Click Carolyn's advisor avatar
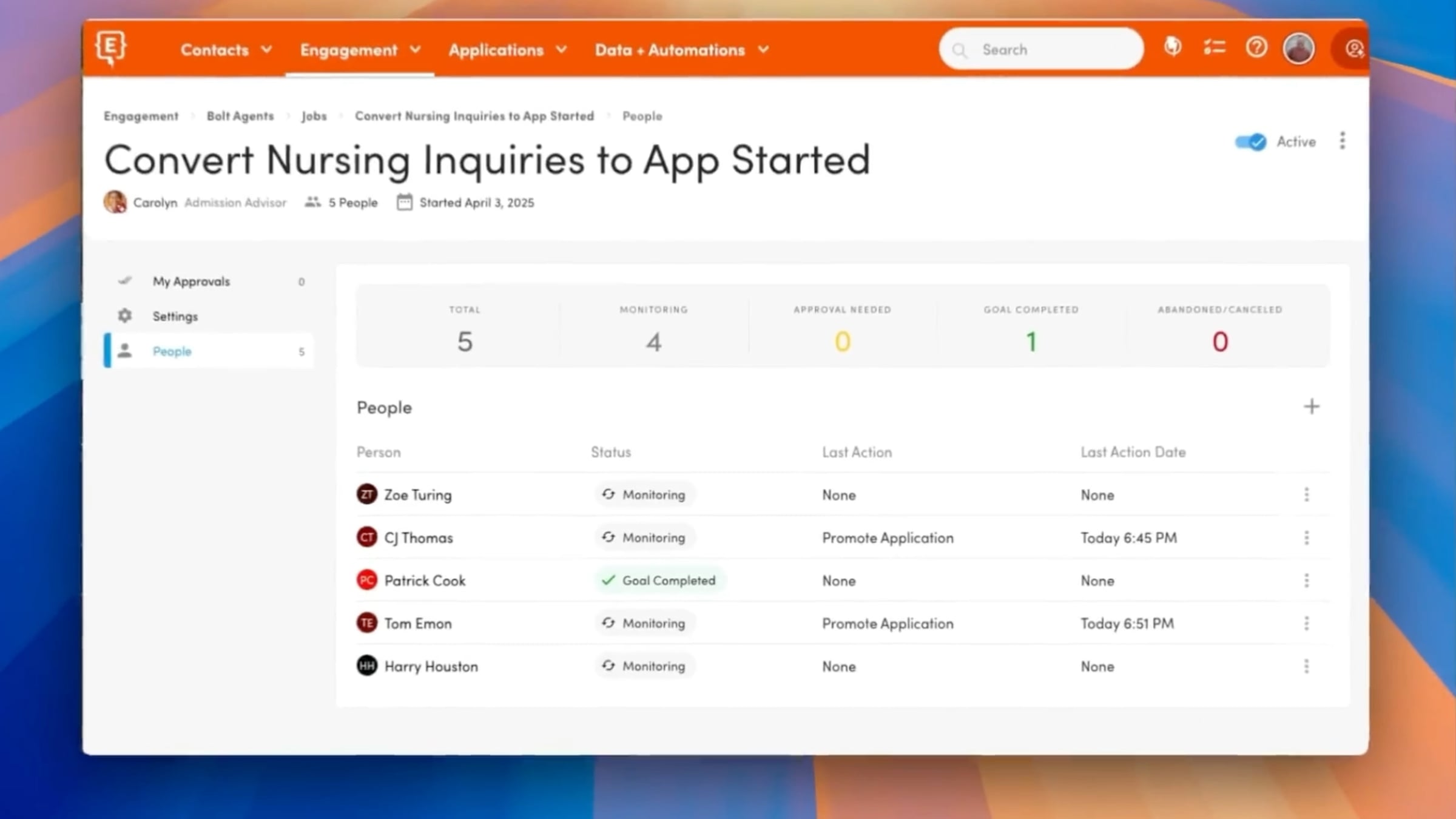The width and height of the screenshot is (1456, 819). 115,202
